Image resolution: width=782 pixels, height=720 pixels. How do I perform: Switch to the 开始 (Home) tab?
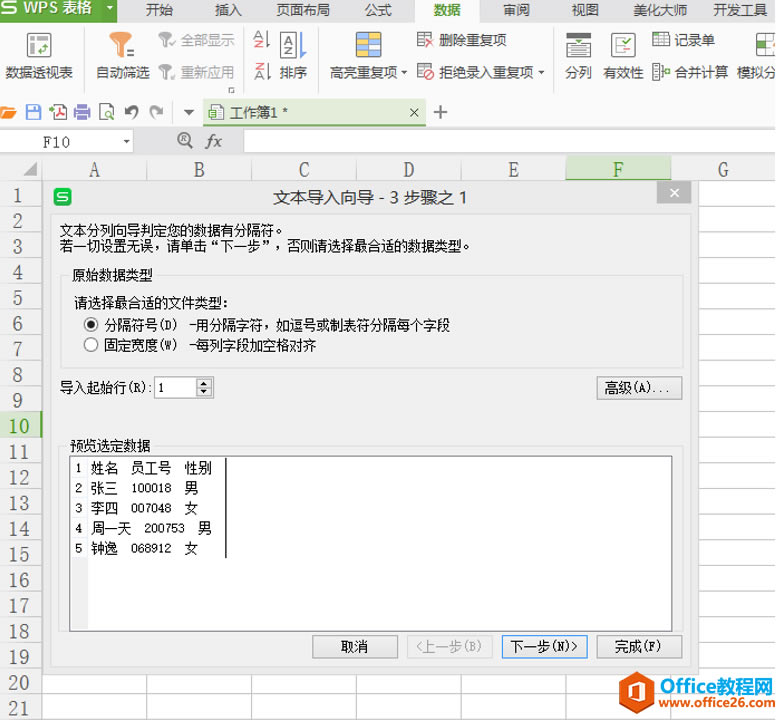159,10
